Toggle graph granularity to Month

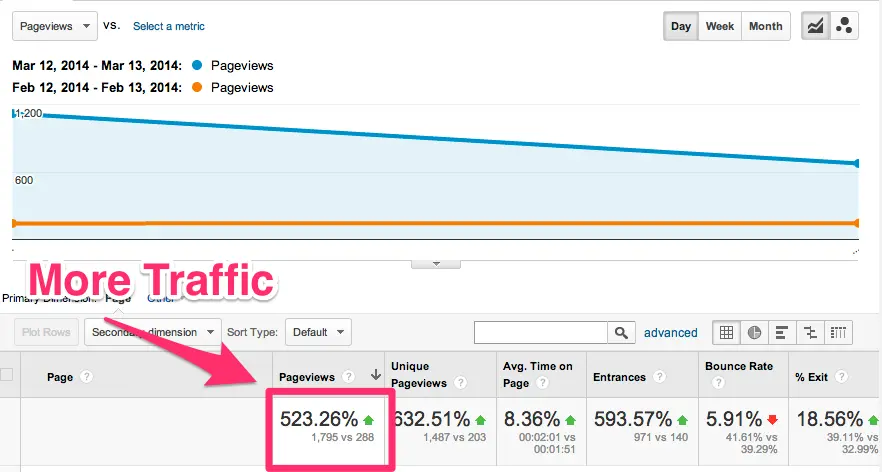click(x=767, y=26)
